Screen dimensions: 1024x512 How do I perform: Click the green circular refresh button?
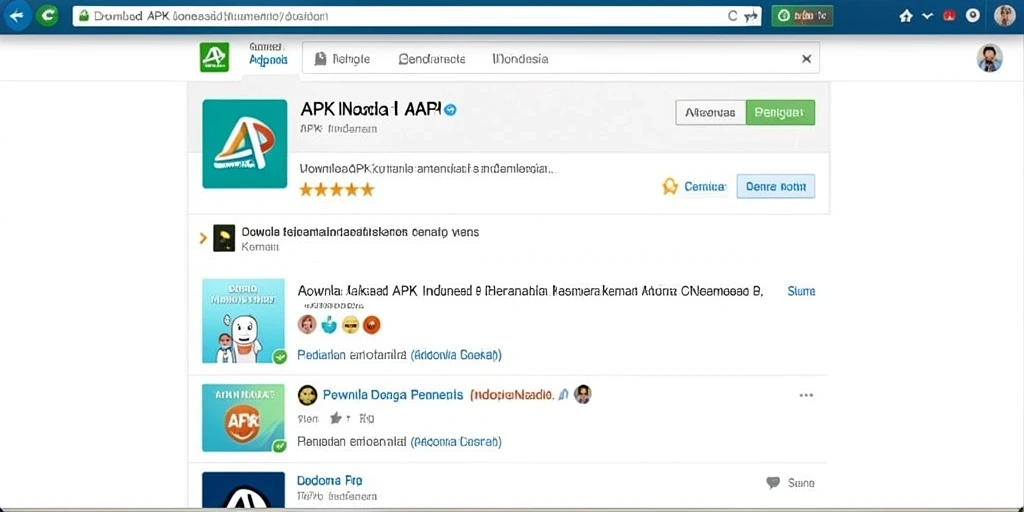click(x=47, y=16)
